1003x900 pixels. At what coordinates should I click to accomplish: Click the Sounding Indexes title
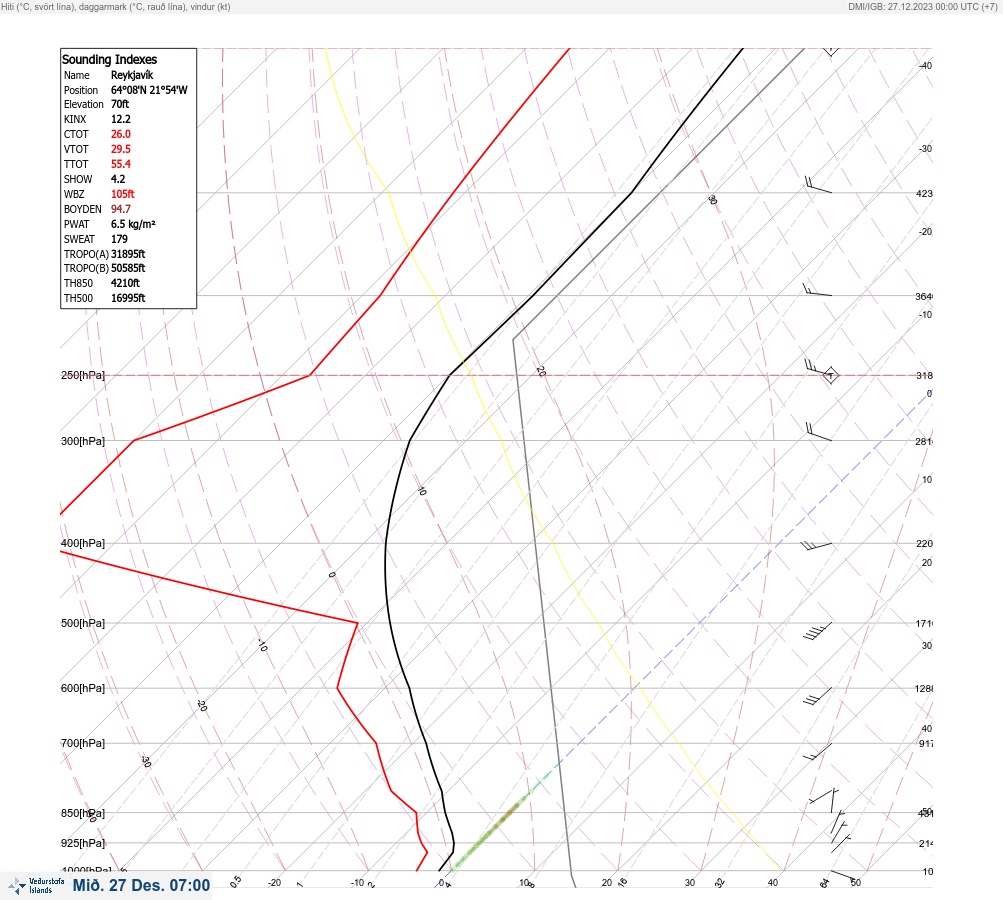coord(109,59)
